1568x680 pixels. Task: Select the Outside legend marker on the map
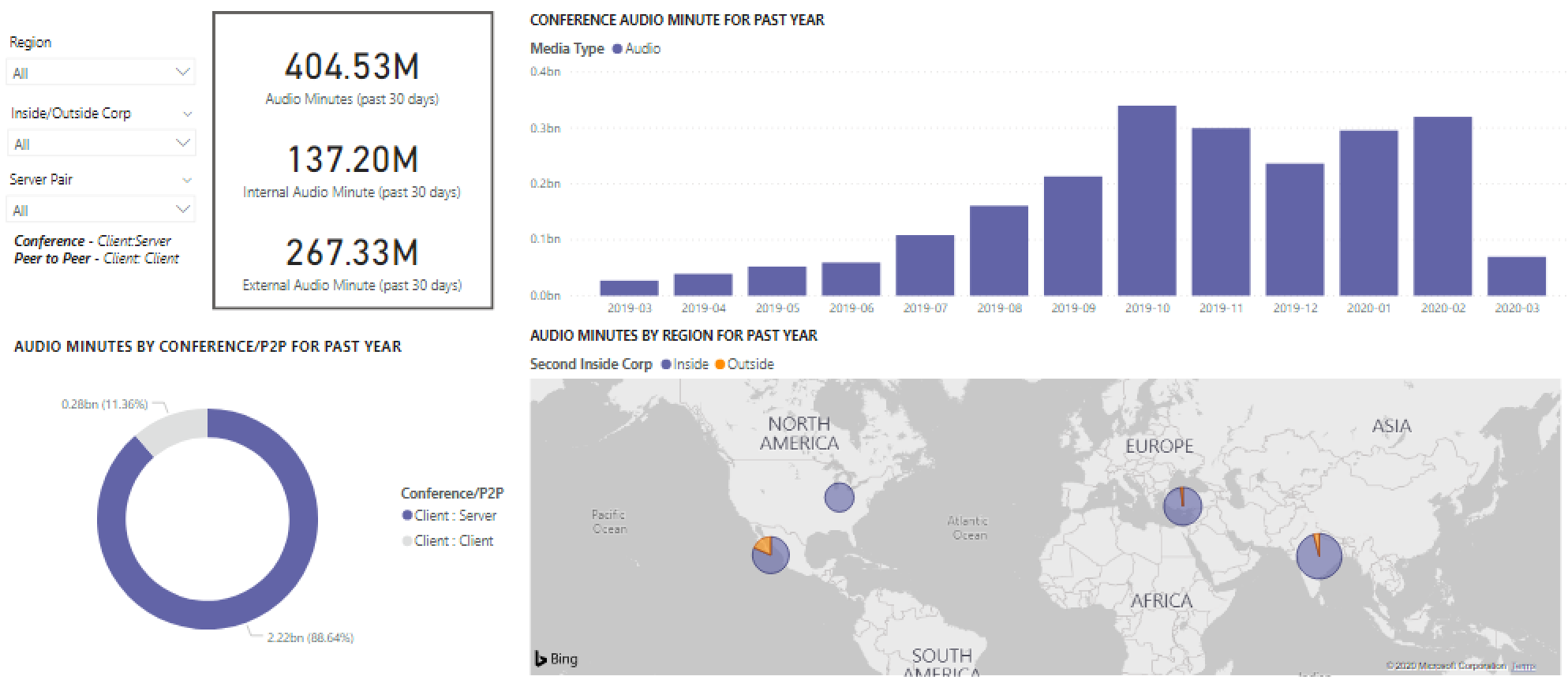pos(720,364)
